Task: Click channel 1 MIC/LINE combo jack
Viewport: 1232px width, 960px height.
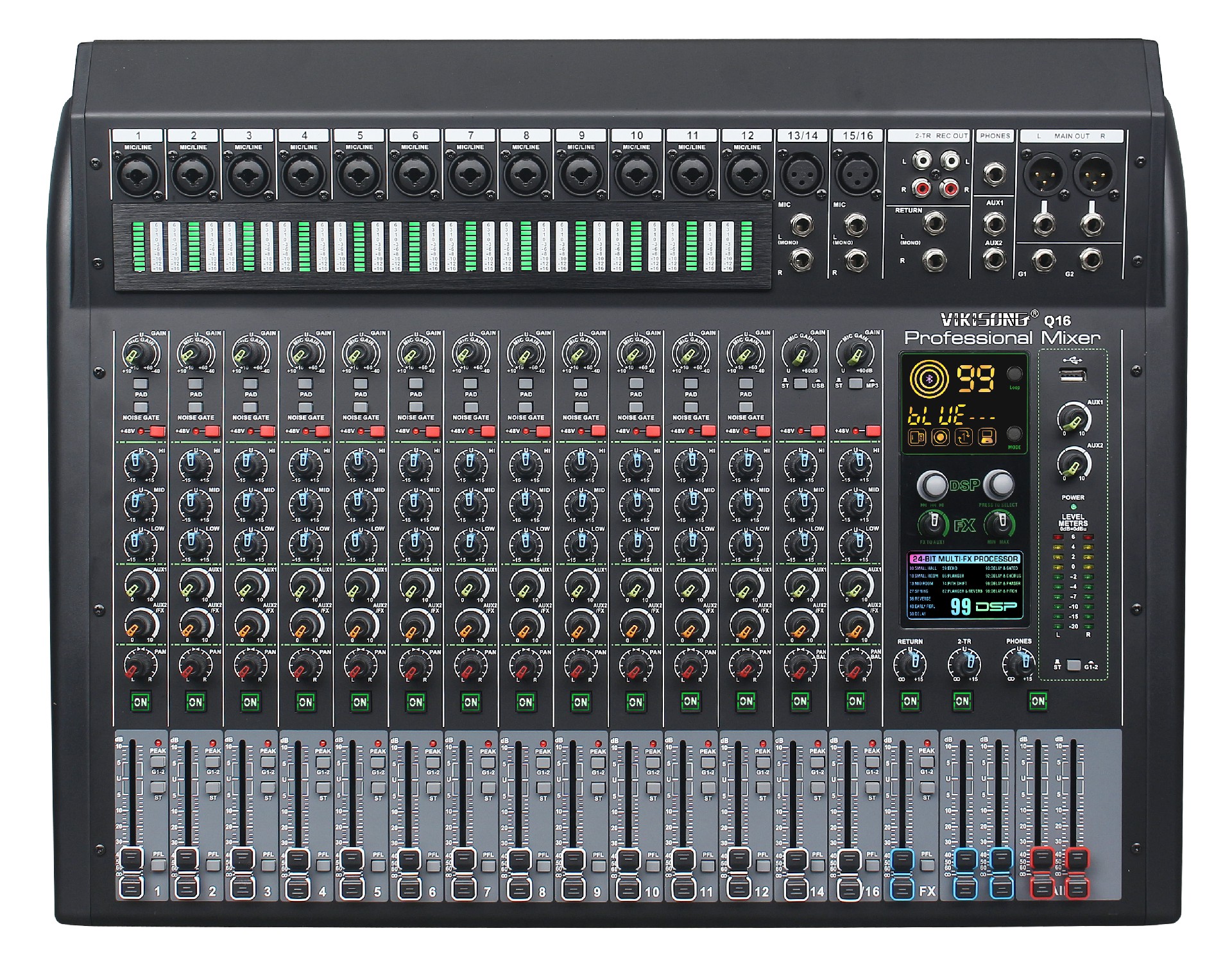Action: (x=138, y=175)
